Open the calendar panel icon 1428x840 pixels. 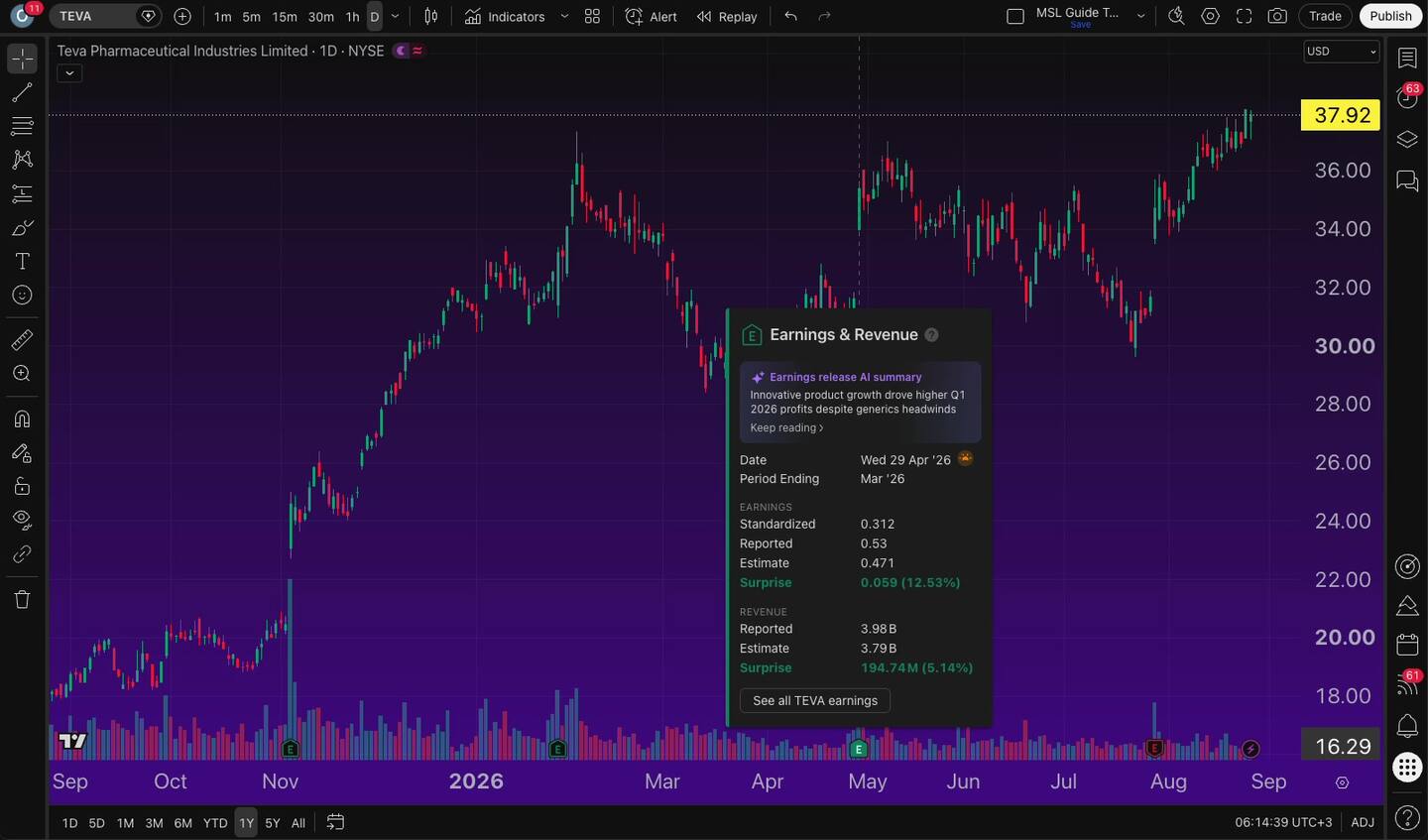point(1407,645)
